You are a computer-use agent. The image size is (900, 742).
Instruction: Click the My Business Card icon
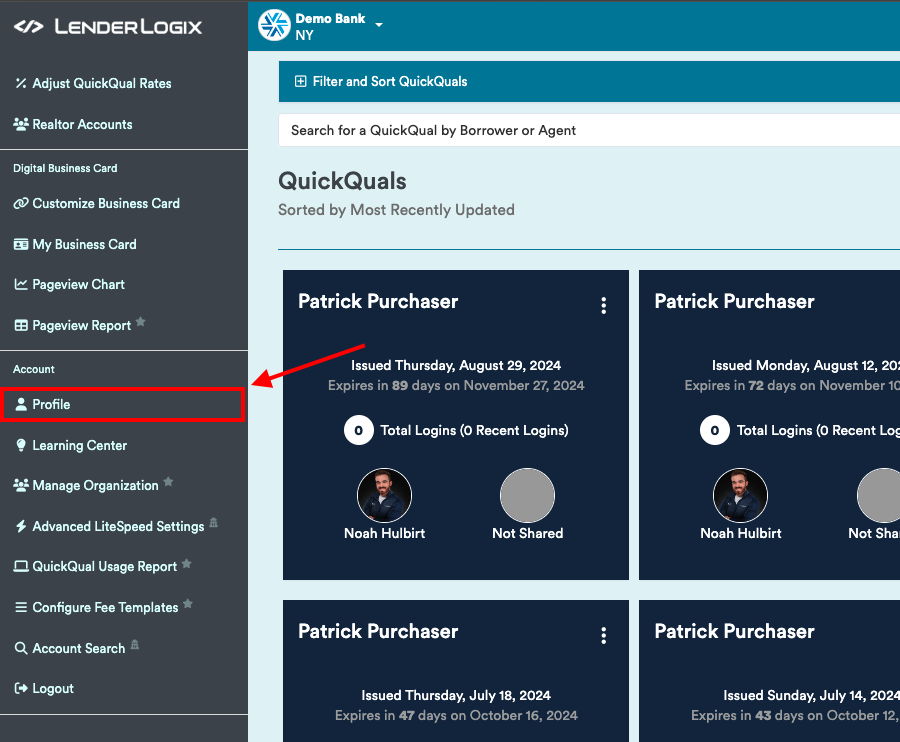21,245
